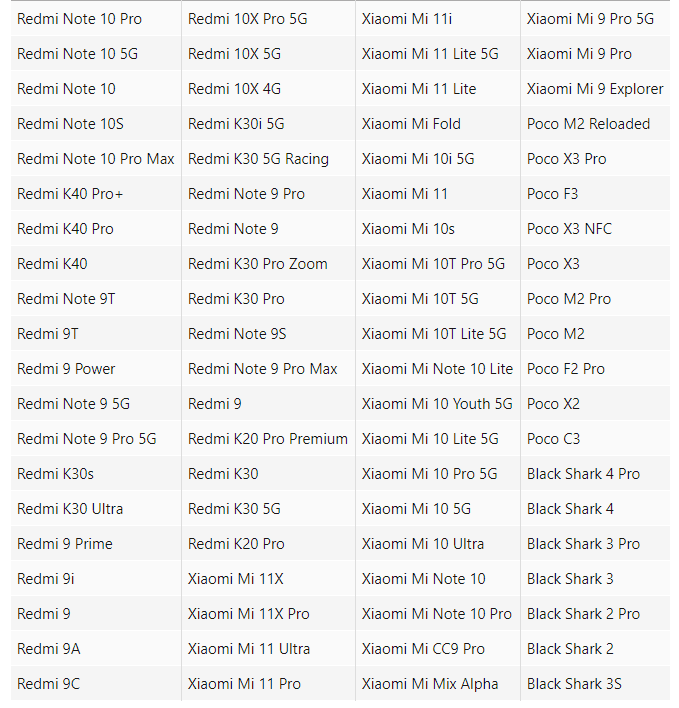The width and height of the screenshot is (679, 708).
Task: Select Redmi Note 9 Pro Max
Action: [262, 369]
